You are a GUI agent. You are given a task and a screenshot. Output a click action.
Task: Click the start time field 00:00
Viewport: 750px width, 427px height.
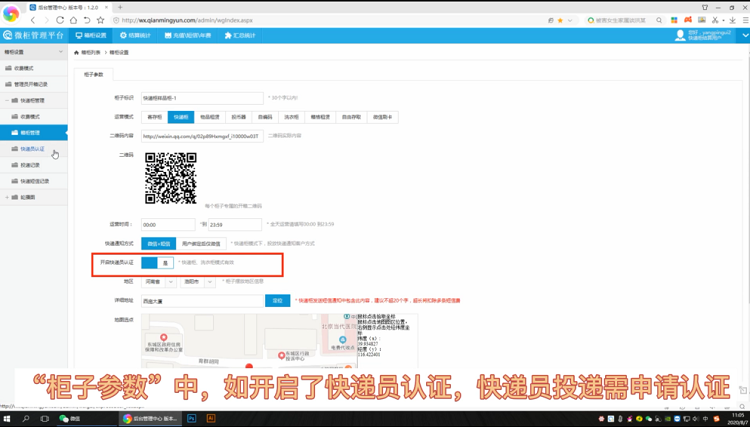[x=167, y=225]
